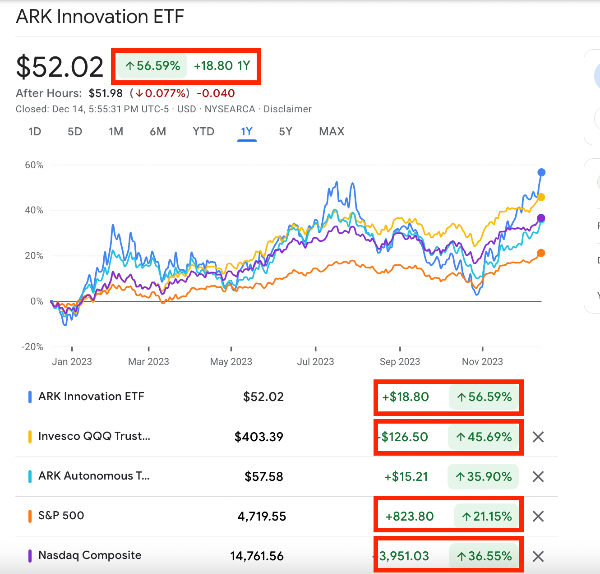This screenshot has height=574, width=600.
Task: Click yellow color marker beside Invesco QQQ
Action: 30,437
